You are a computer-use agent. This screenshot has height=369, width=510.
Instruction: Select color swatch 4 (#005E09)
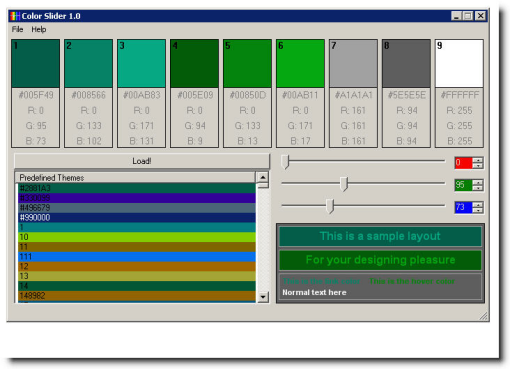194,63
